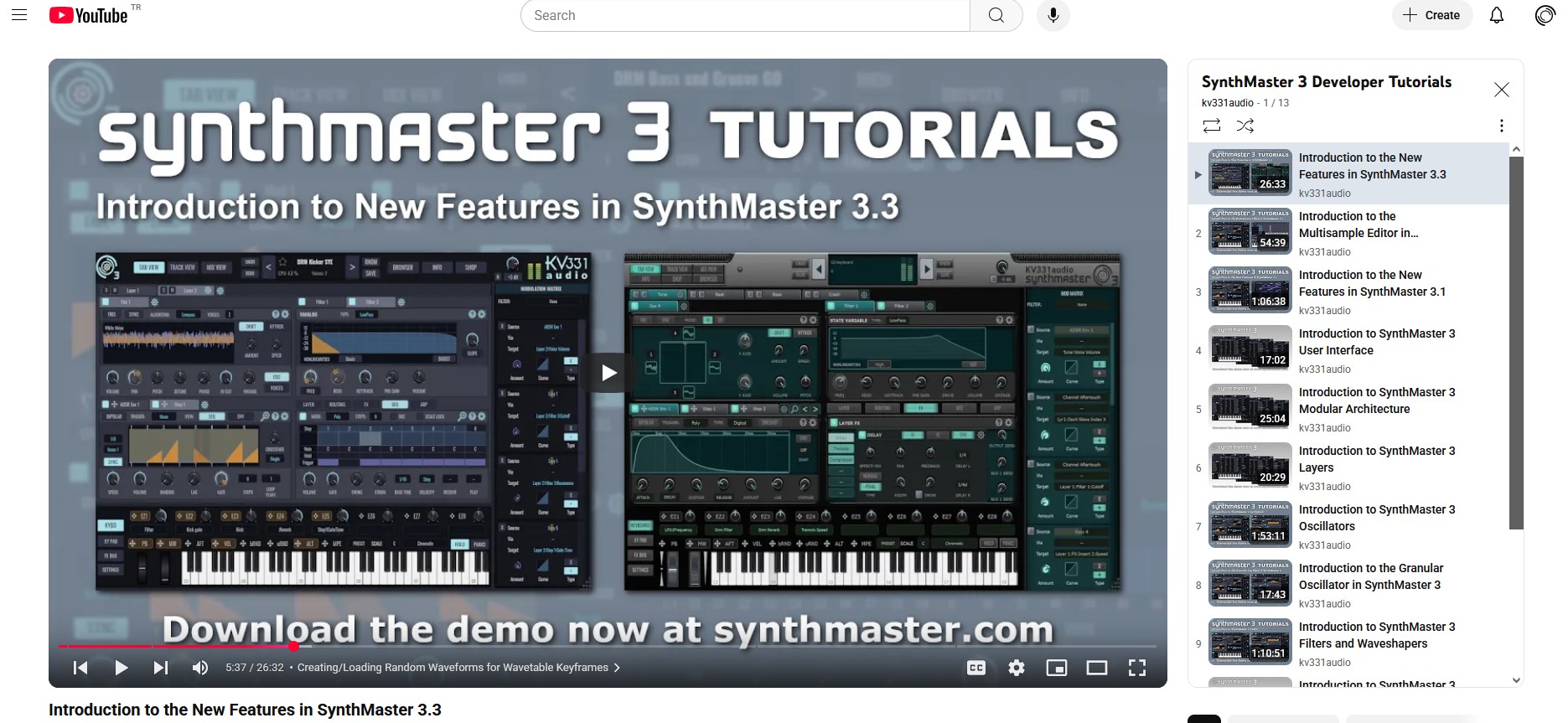Click the 20:29 Layers thumbnail

[1250, 465]
